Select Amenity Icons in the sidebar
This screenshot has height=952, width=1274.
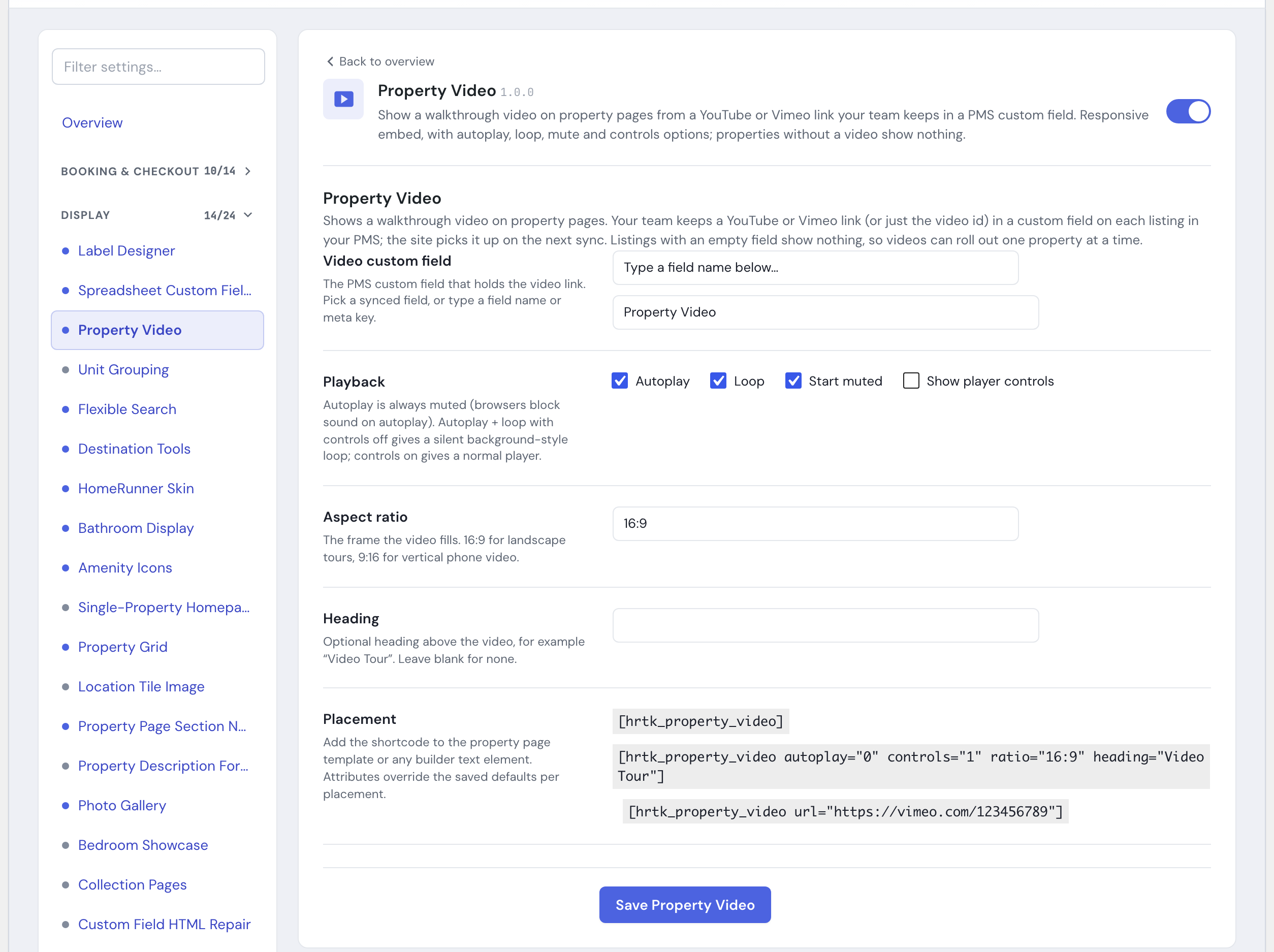point(125,568)
